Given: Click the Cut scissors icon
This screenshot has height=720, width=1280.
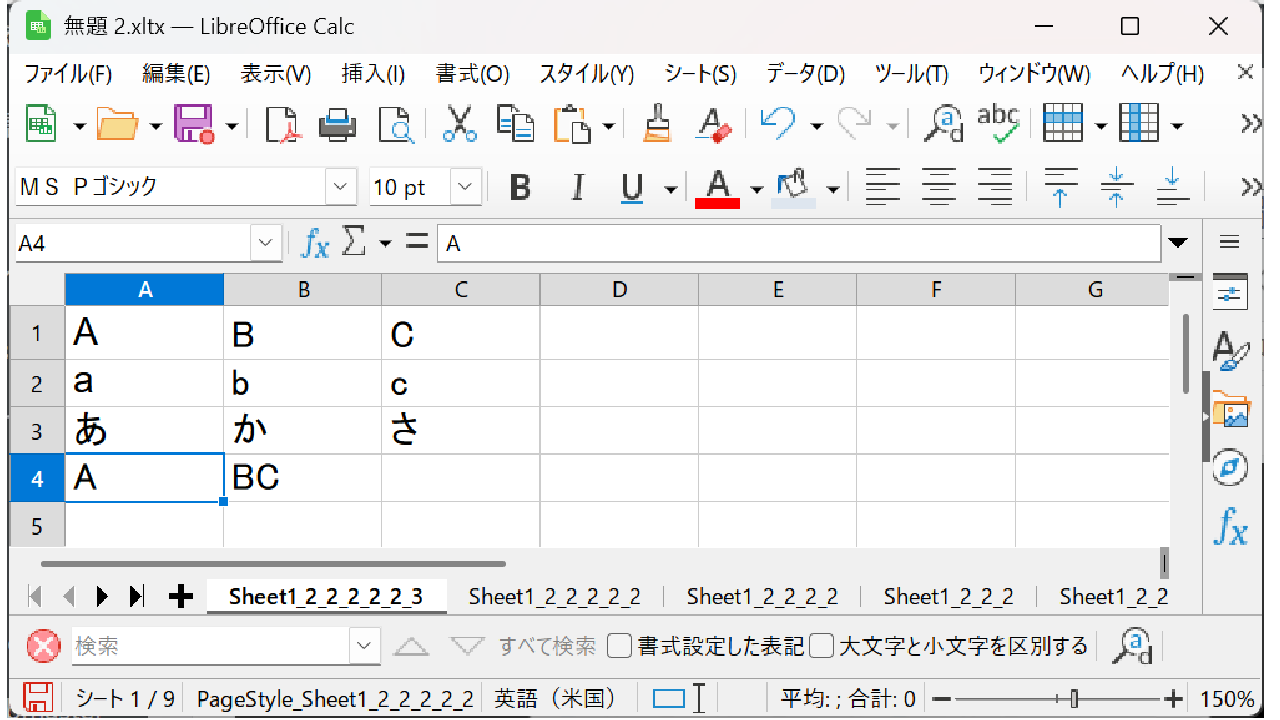Looking at the screenshot, I should 459,124.
